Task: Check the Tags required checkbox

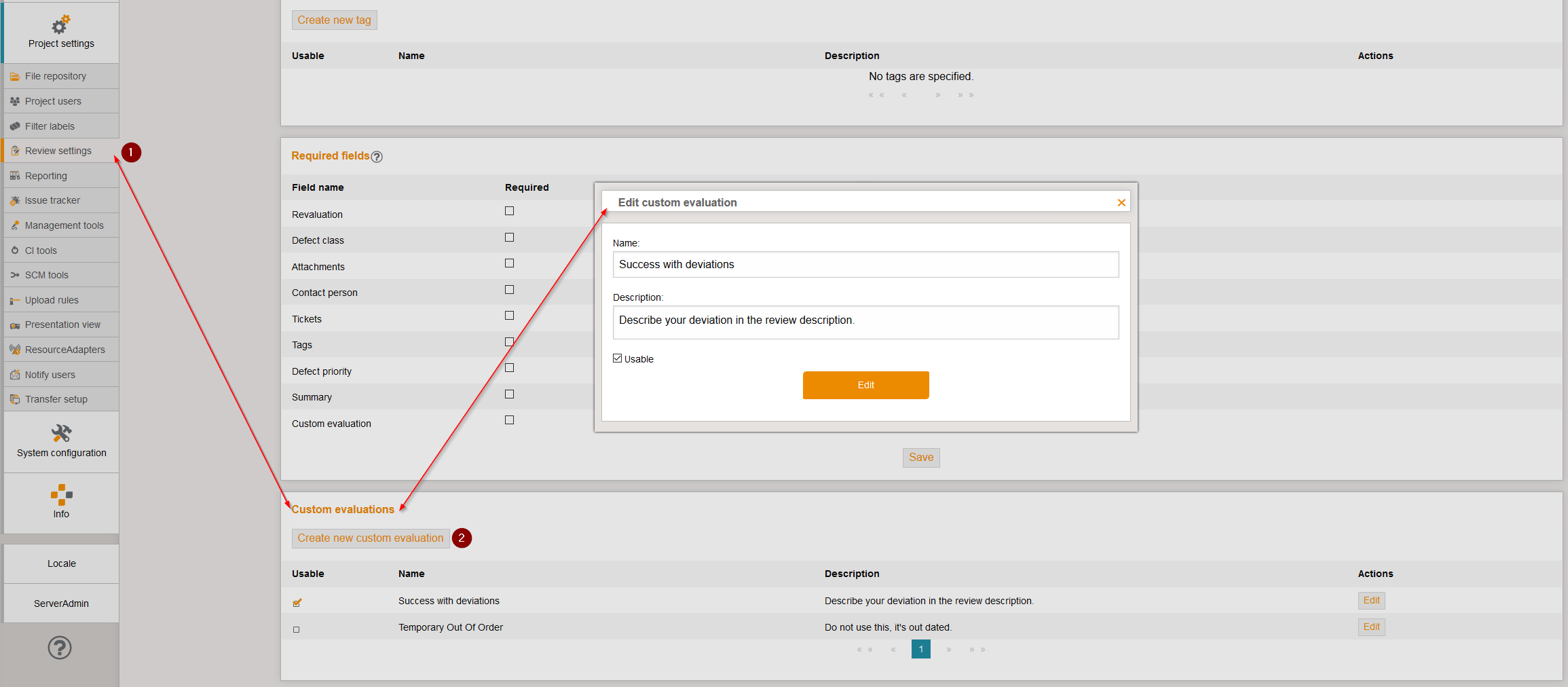Action: (509, 341)
